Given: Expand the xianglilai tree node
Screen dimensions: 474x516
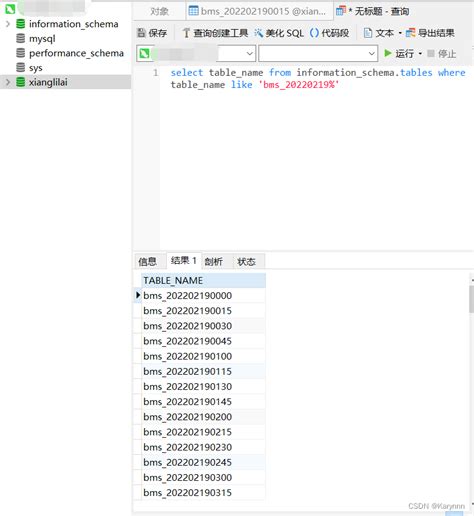Looking at the screenshot, I should pos(8,82).
